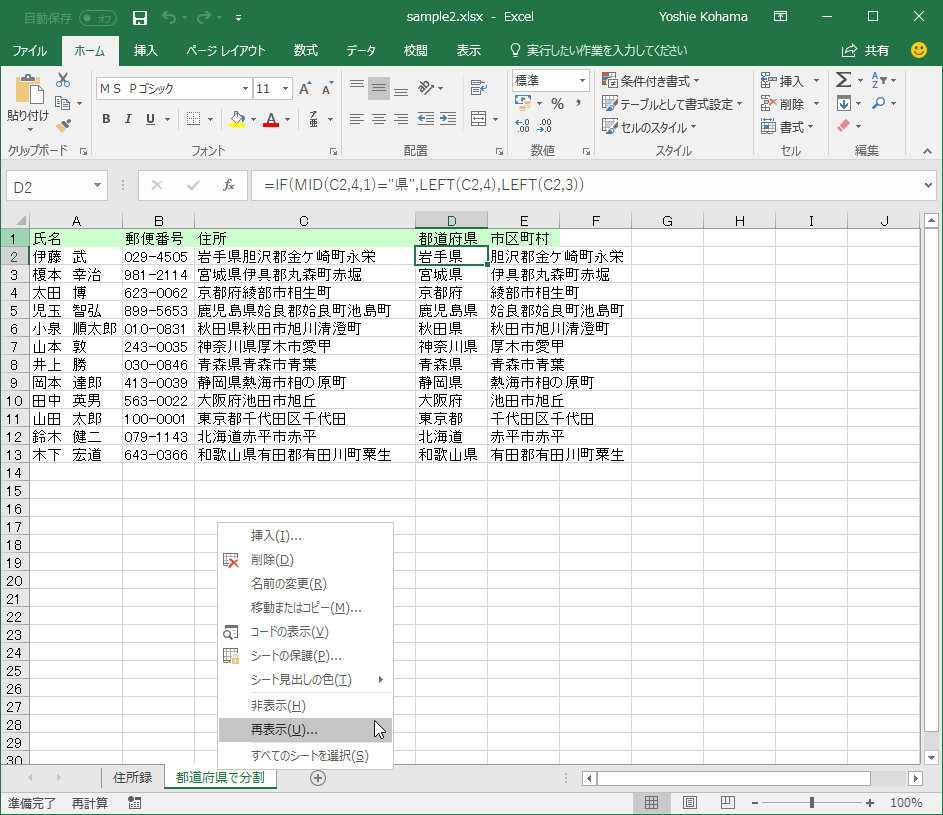Click the Save icon in title bar

click(x=140, y=17)
